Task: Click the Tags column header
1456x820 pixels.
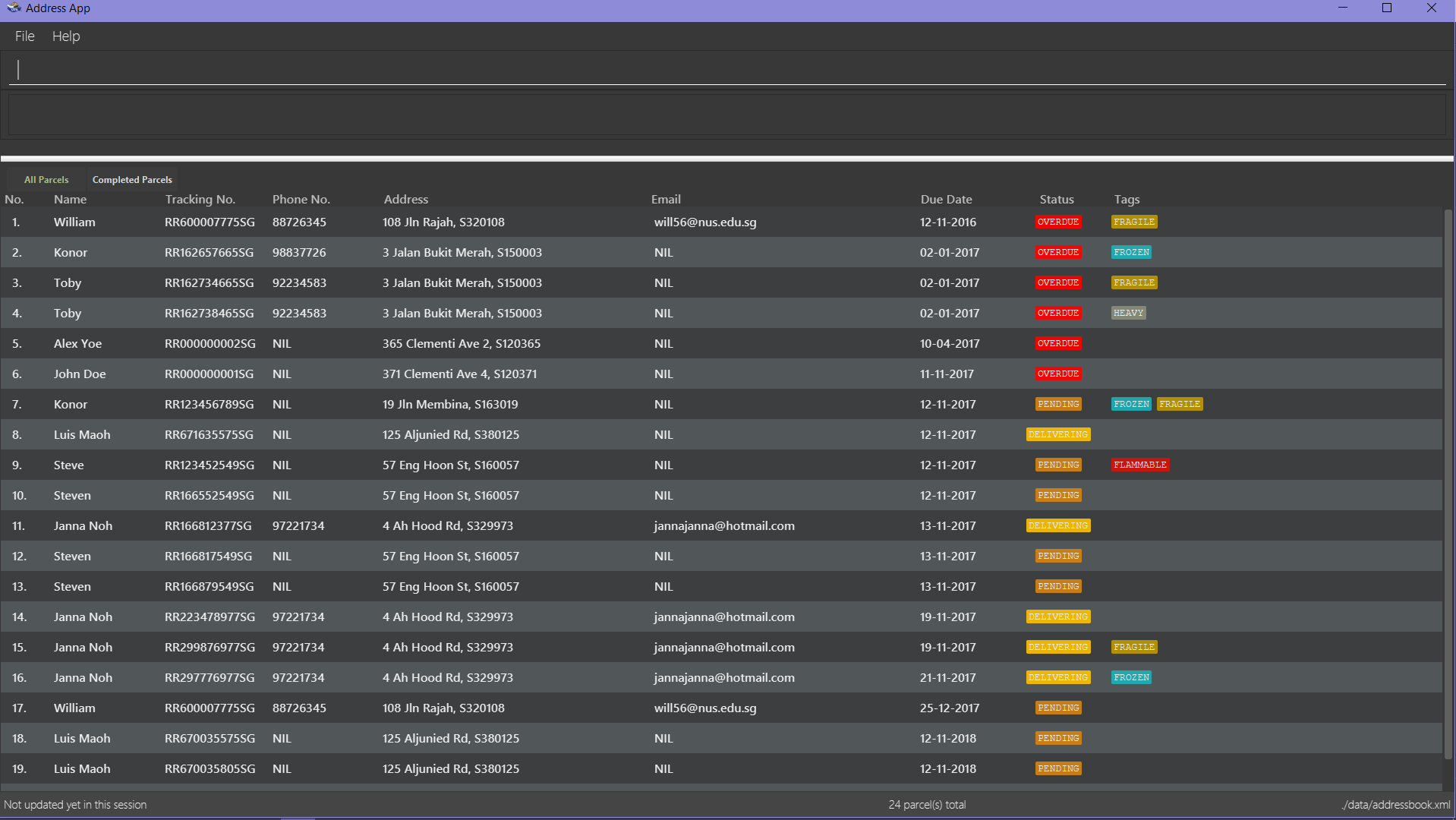Action: click(x=1127, y=200)
